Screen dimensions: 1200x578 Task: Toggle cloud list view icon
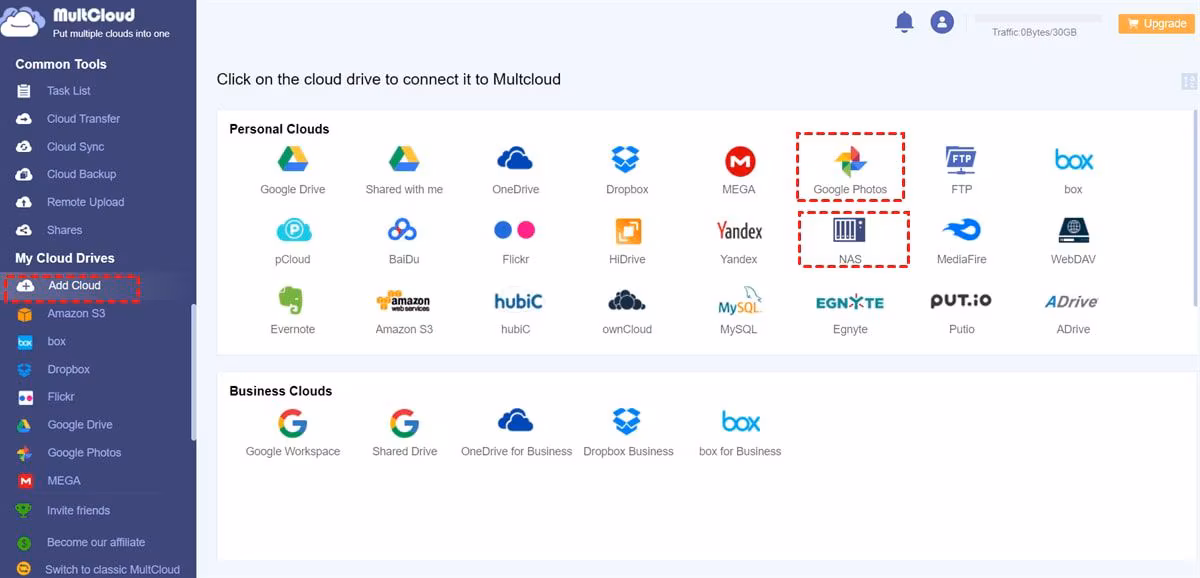pos(1189,82)
